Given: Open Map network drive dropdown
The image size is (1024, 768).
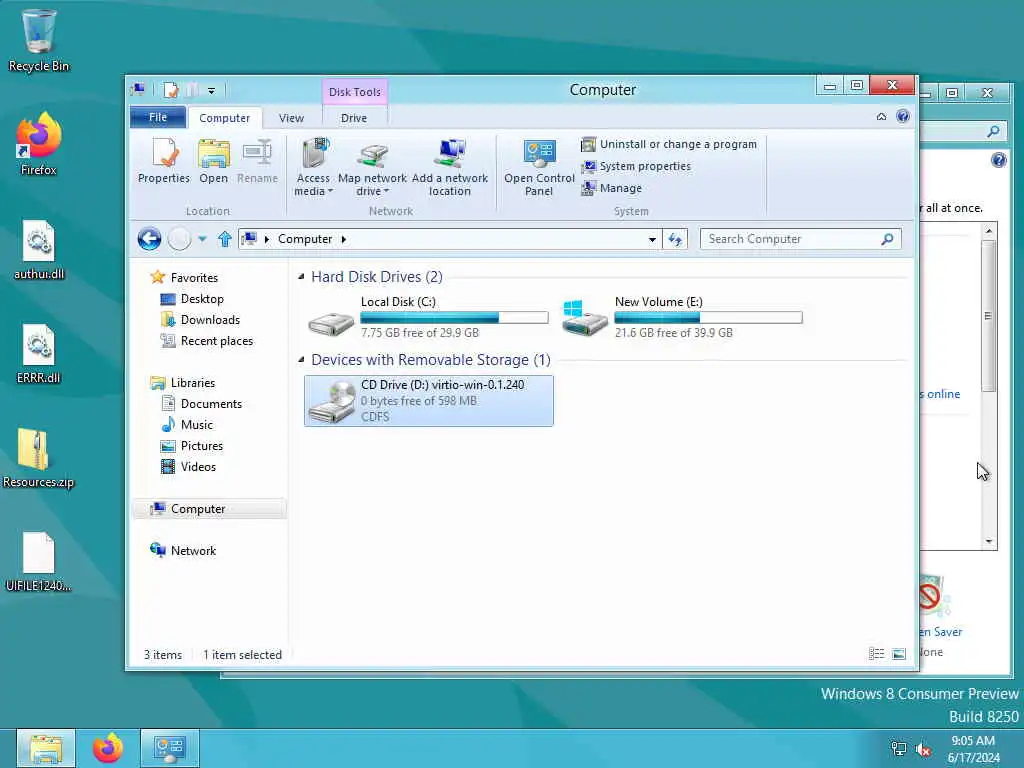Looking at the screenshot, I should (372, 167).
